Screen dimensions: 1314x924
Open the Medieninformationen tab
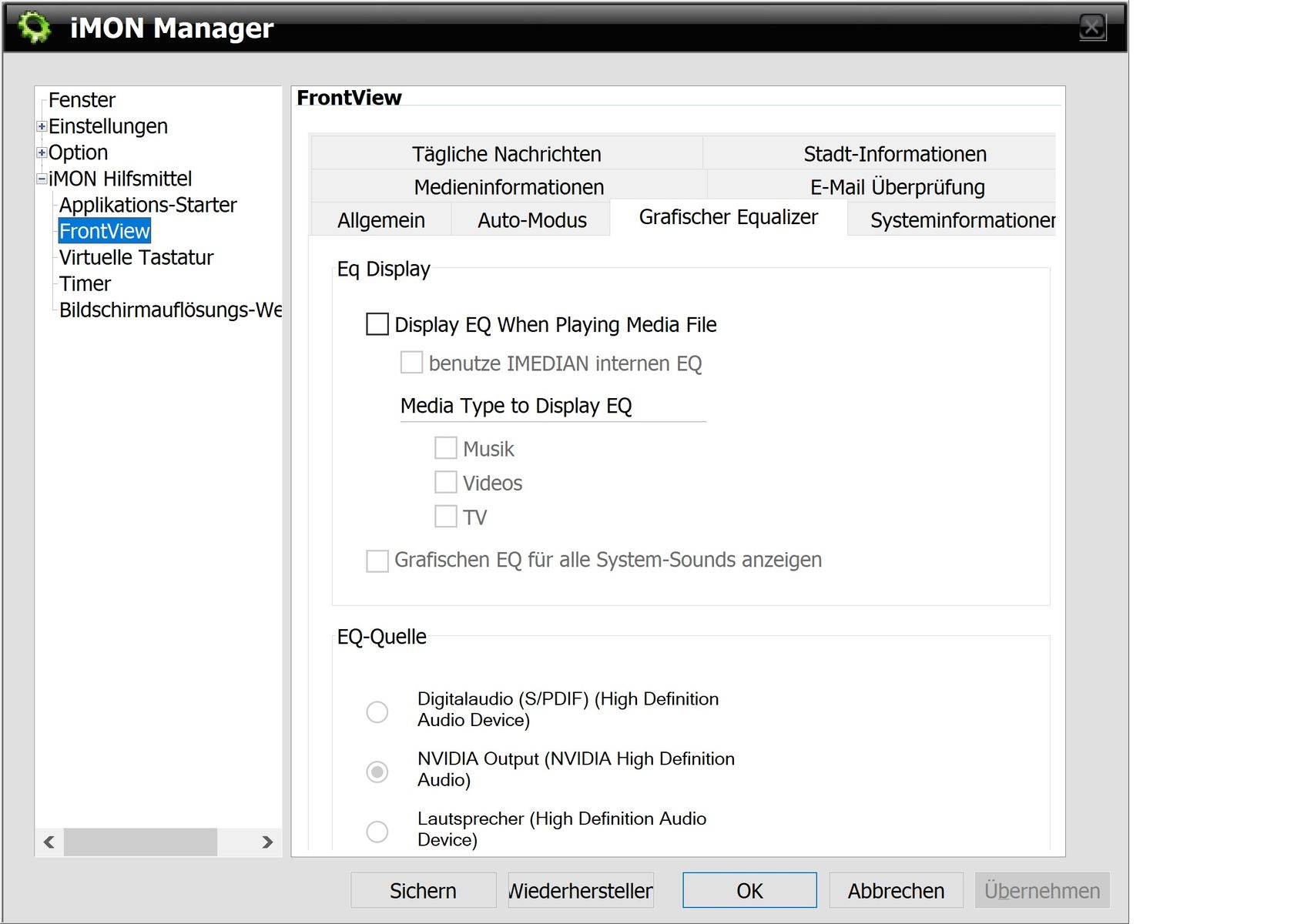(x=509, y=186)
